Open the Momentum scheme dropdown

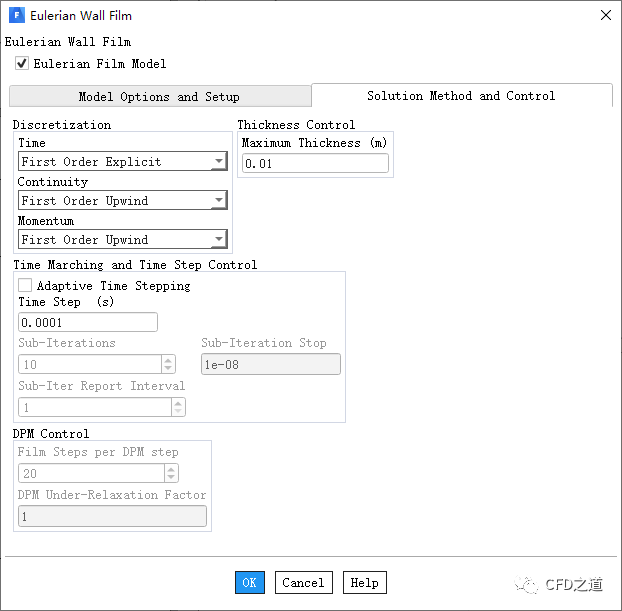click(x=218, y=240)
